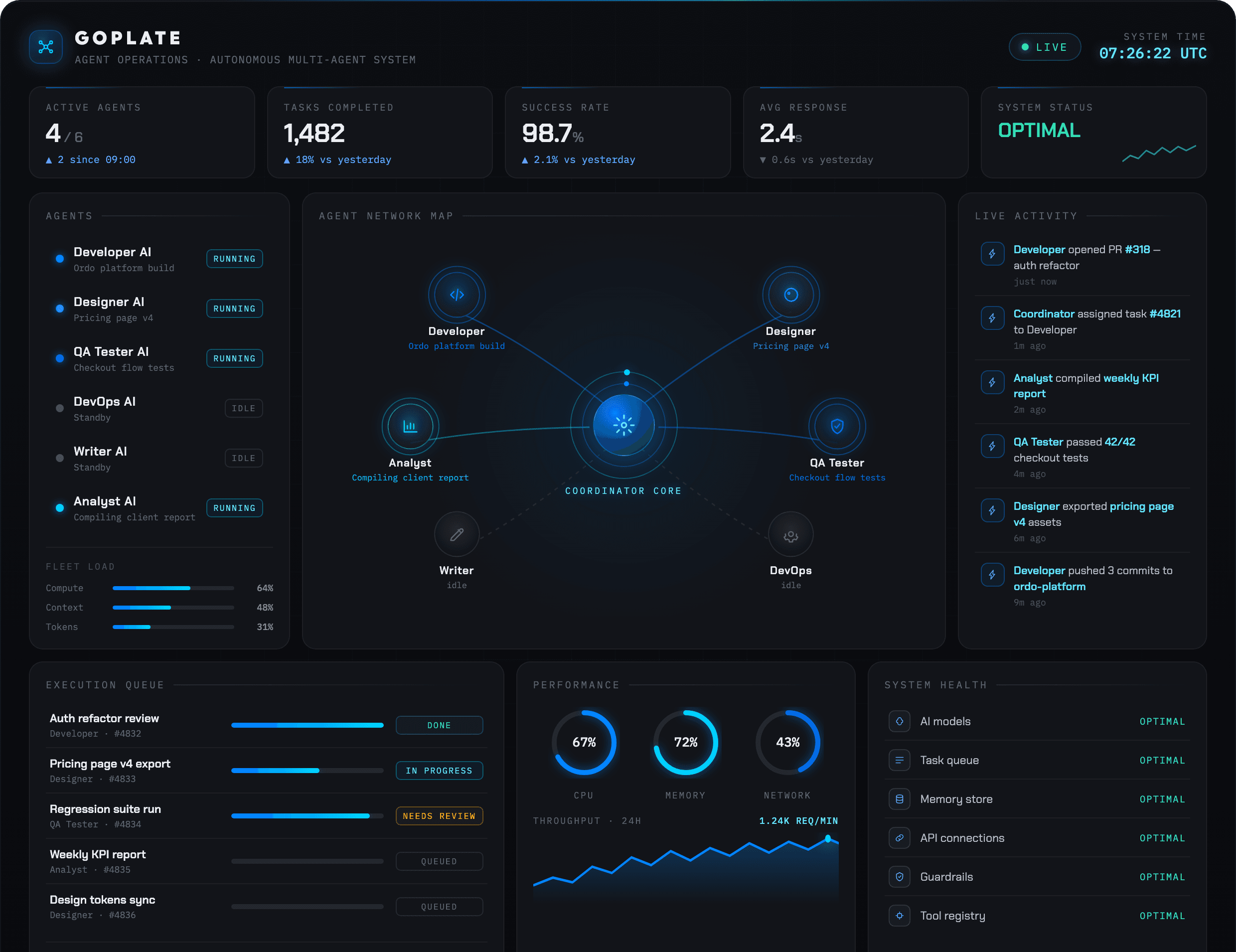Click RUNNING badge for Developer AI
Screen dimensions: 1236x952
pyautogui.click(x=234, y=259)
